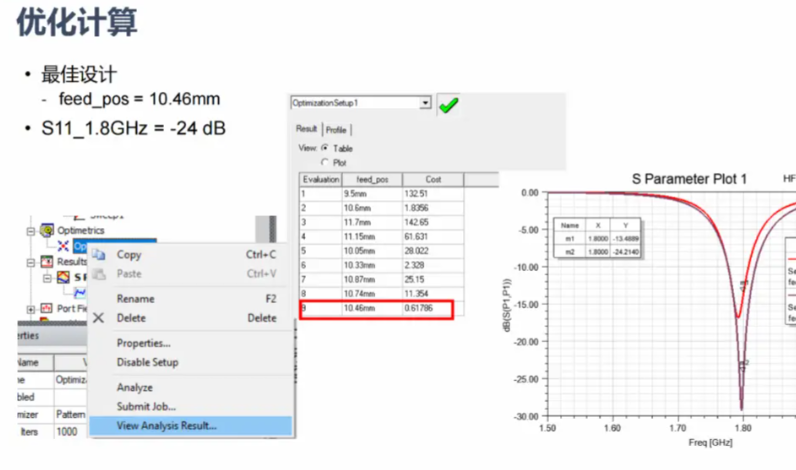Choose View Analysis Result from context menu
Screen dimensions: 796x470
click(166, 426)
